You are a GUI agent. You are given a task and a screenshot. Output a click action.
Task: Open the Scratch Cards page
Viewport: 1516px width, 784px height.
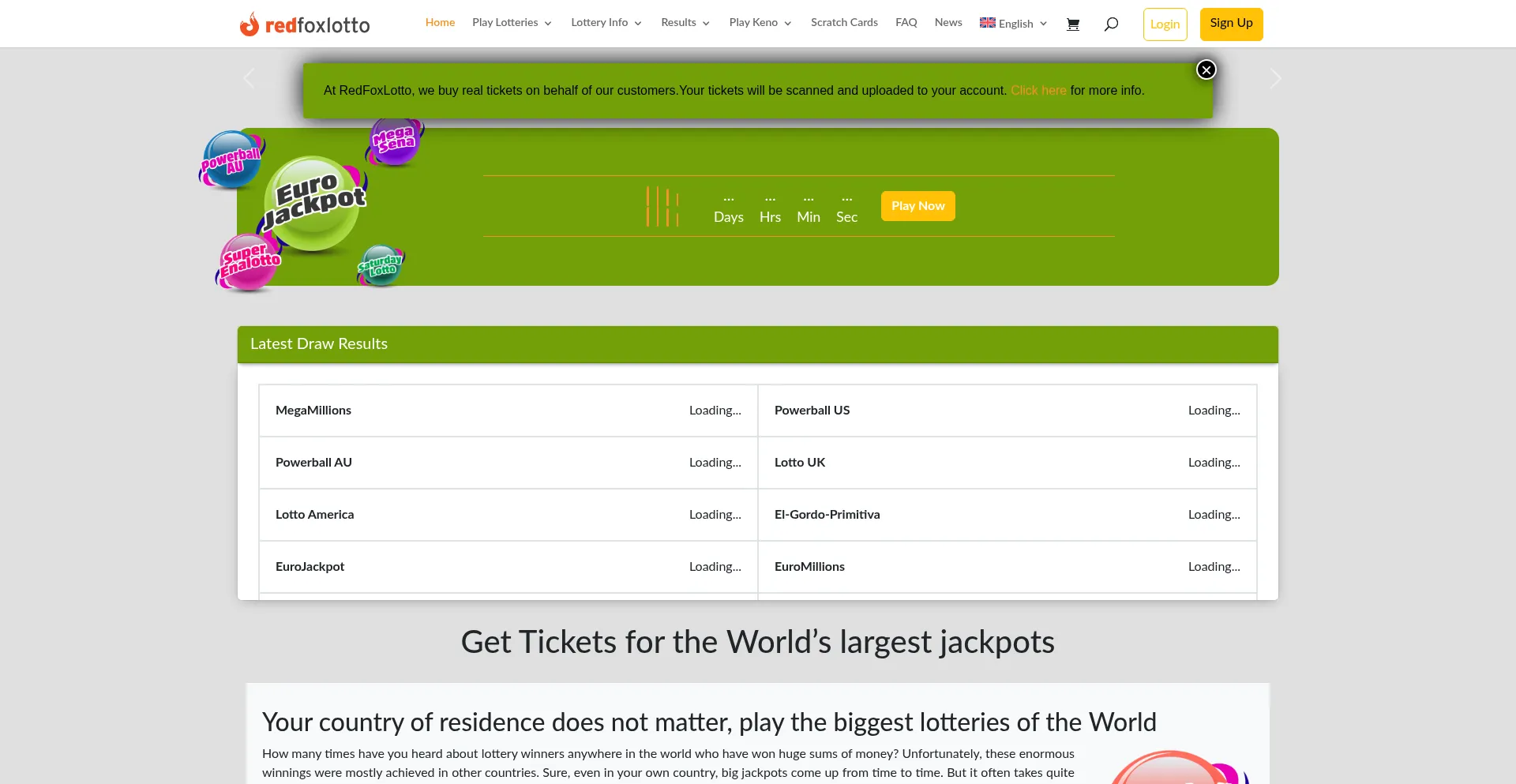tap(844, 23)
